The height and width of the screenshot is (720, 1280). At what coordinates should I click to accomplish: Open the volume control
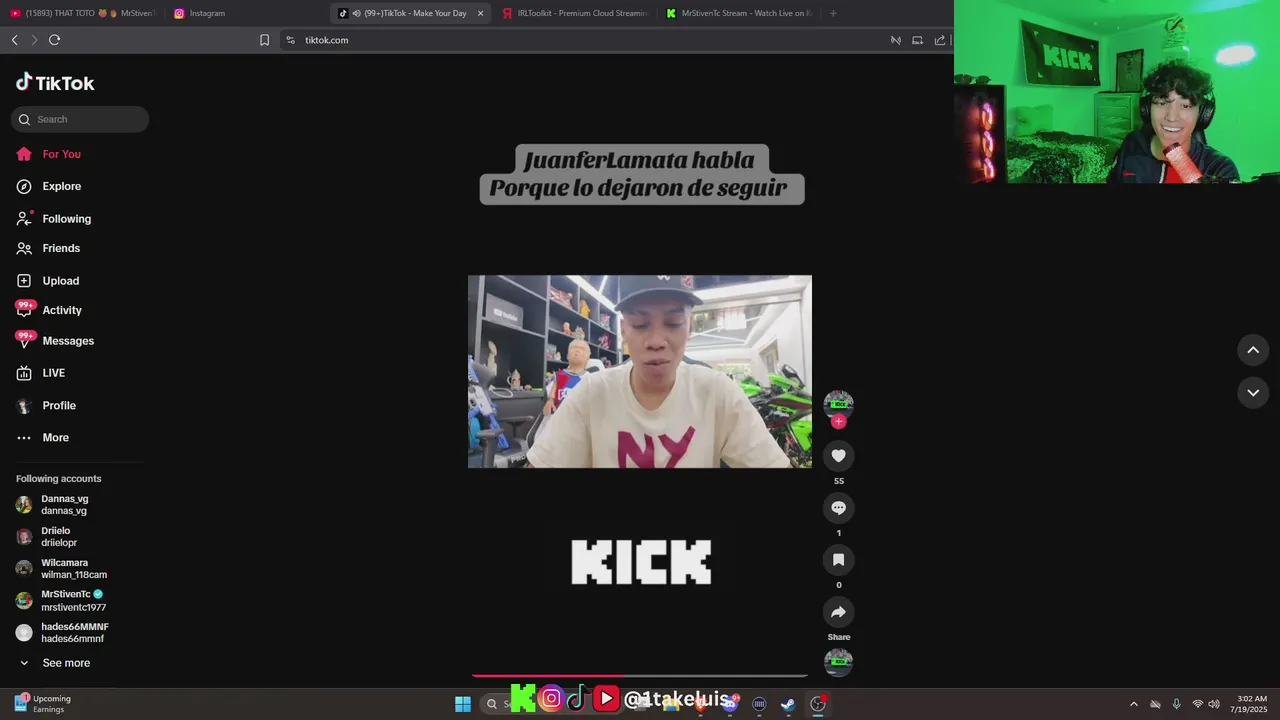click(1214, 704)
